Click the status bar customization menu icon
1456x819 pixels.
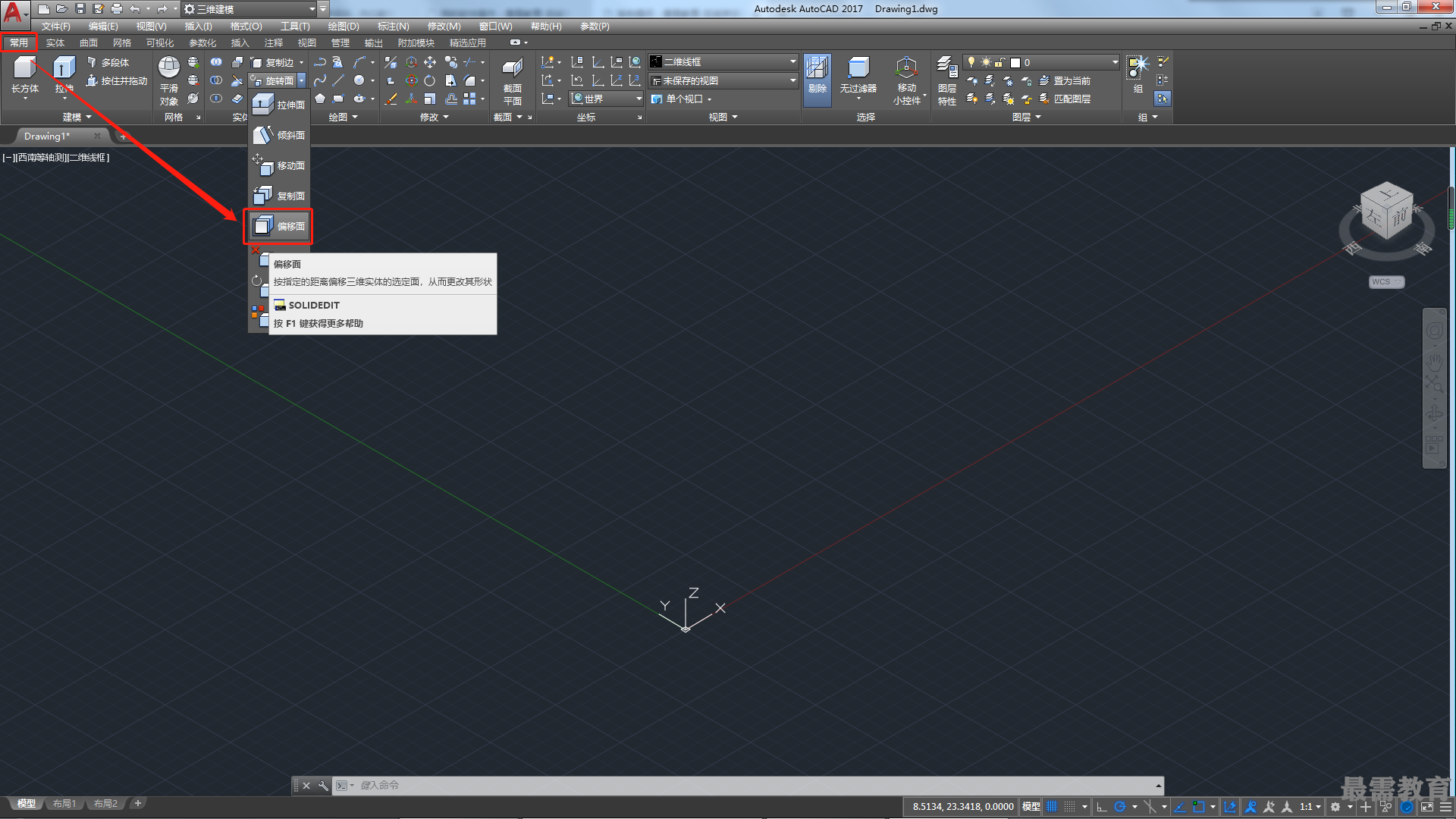[x=1445, y=807]
